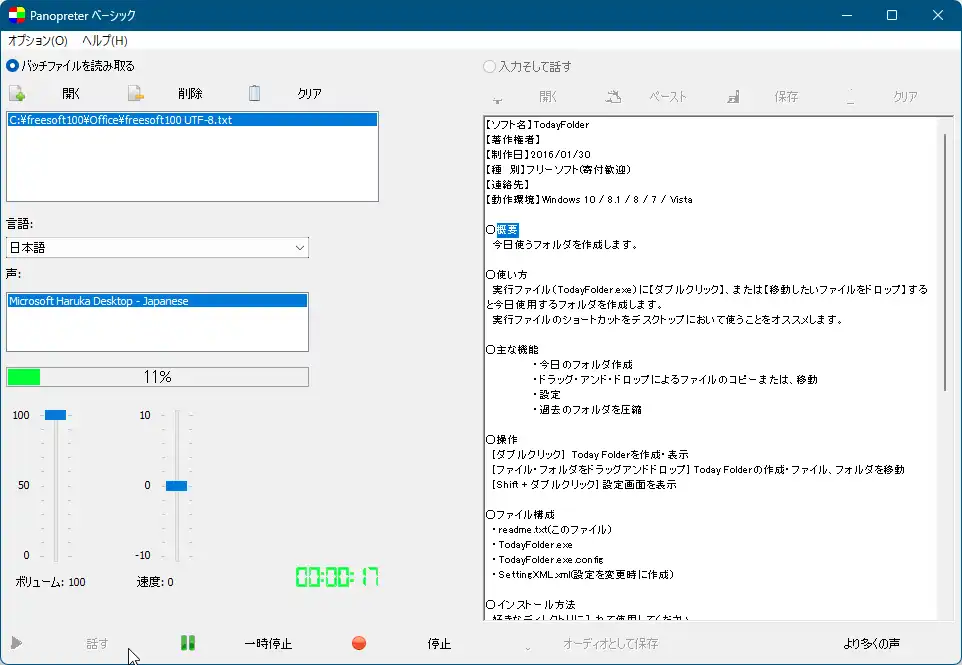The height and width of the screenshot is (665, 962).
Task: Select the バッチファイルを読み取る radio button
Action: pyautogui.click(x=13, y=66)
